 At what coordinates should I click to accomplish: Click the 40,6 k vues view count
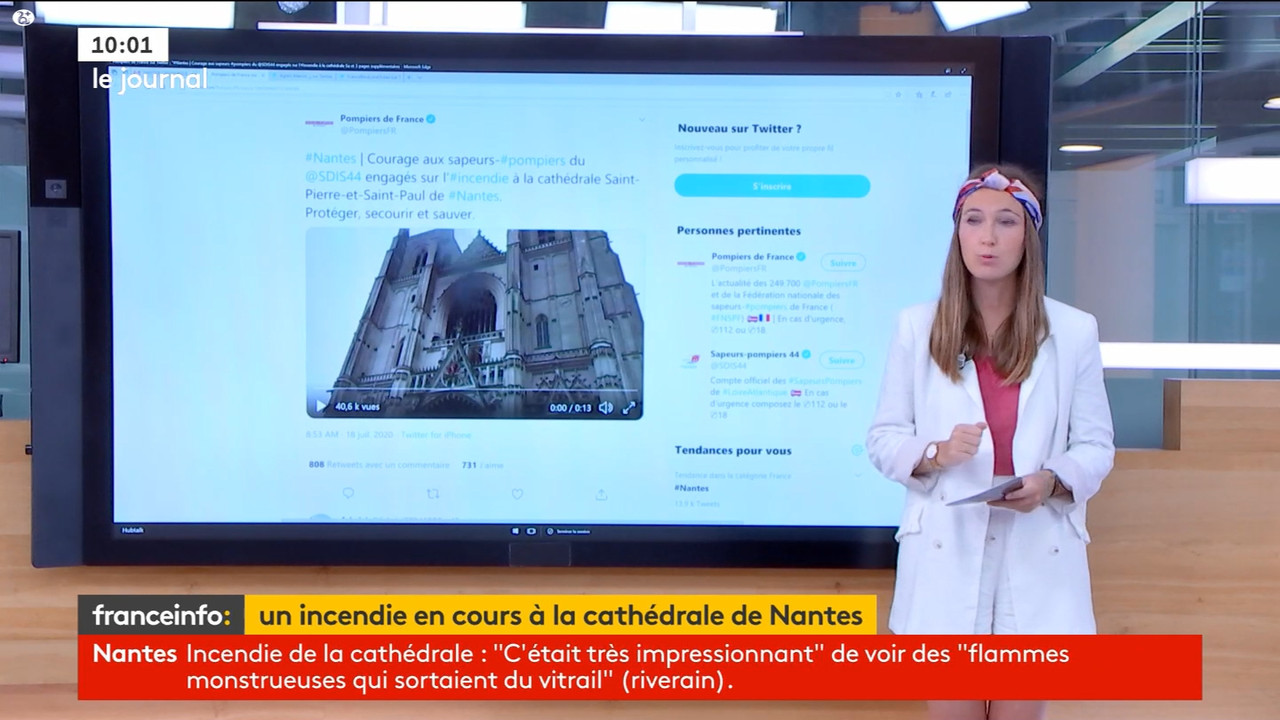(357, 407)
